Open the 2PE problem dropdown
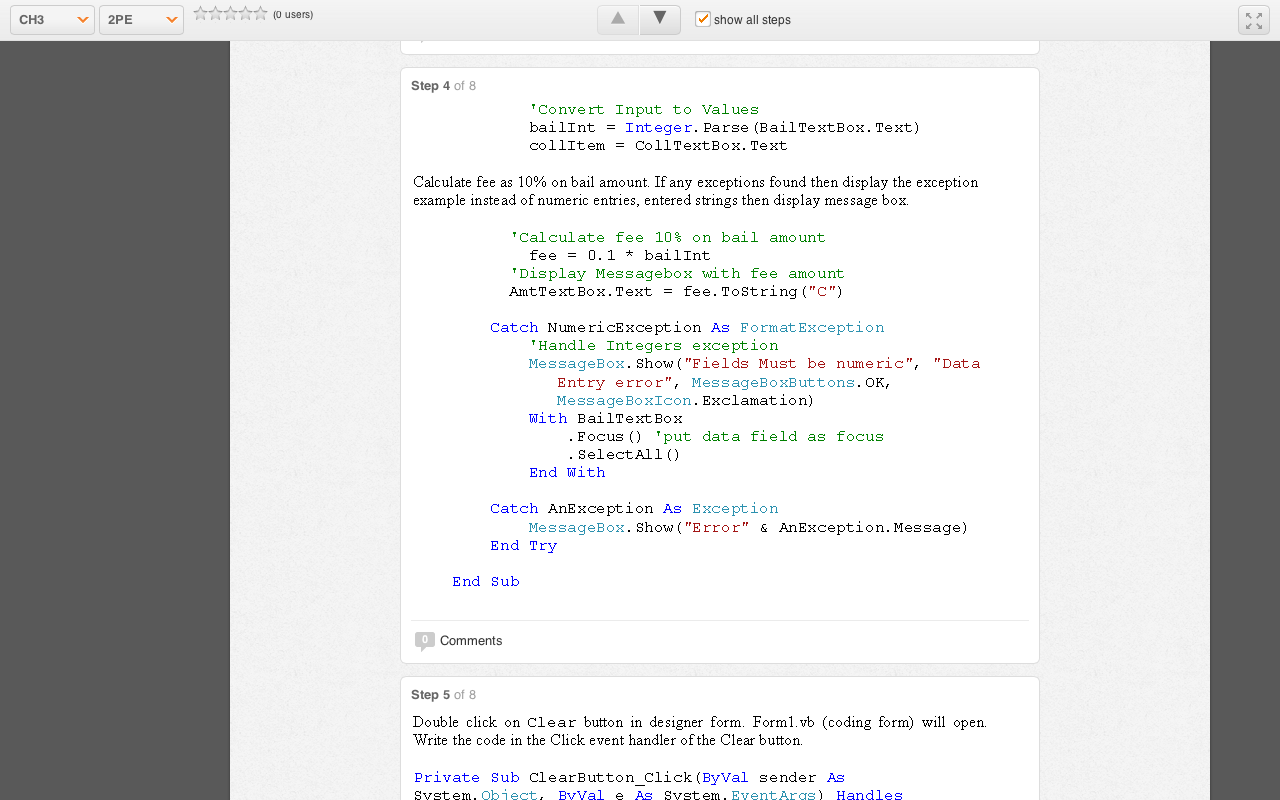This screenshot has height=800, width=1280. tap(141, 20)
